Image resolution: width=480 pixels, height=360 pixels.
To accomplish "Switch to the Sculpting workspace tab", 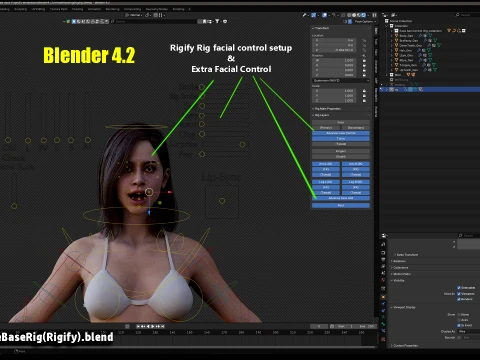I will point(20,9).
